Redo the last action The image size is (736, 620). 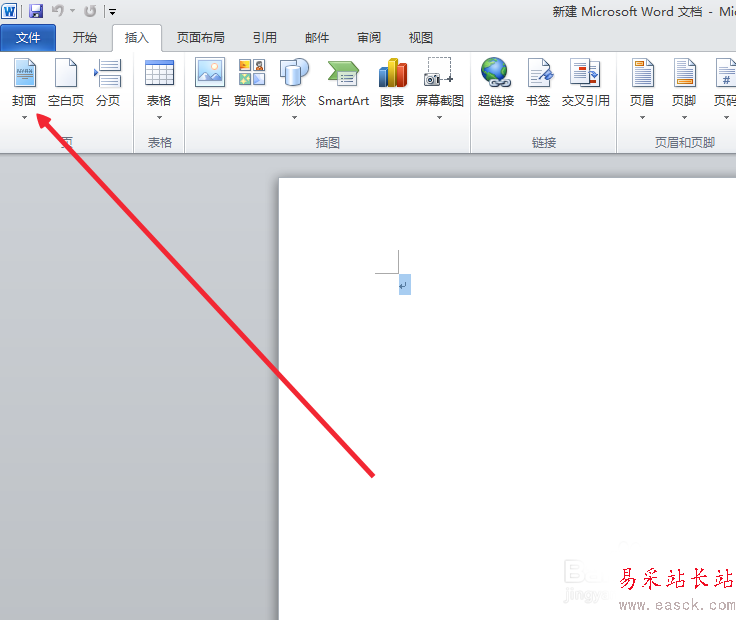90,11
